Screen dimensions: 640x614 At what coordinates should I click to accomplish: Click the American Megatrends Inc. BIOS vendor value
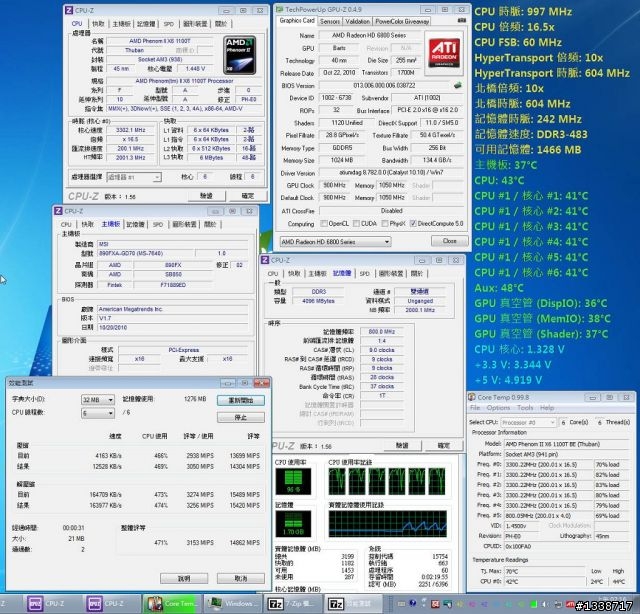pos(172,309)
